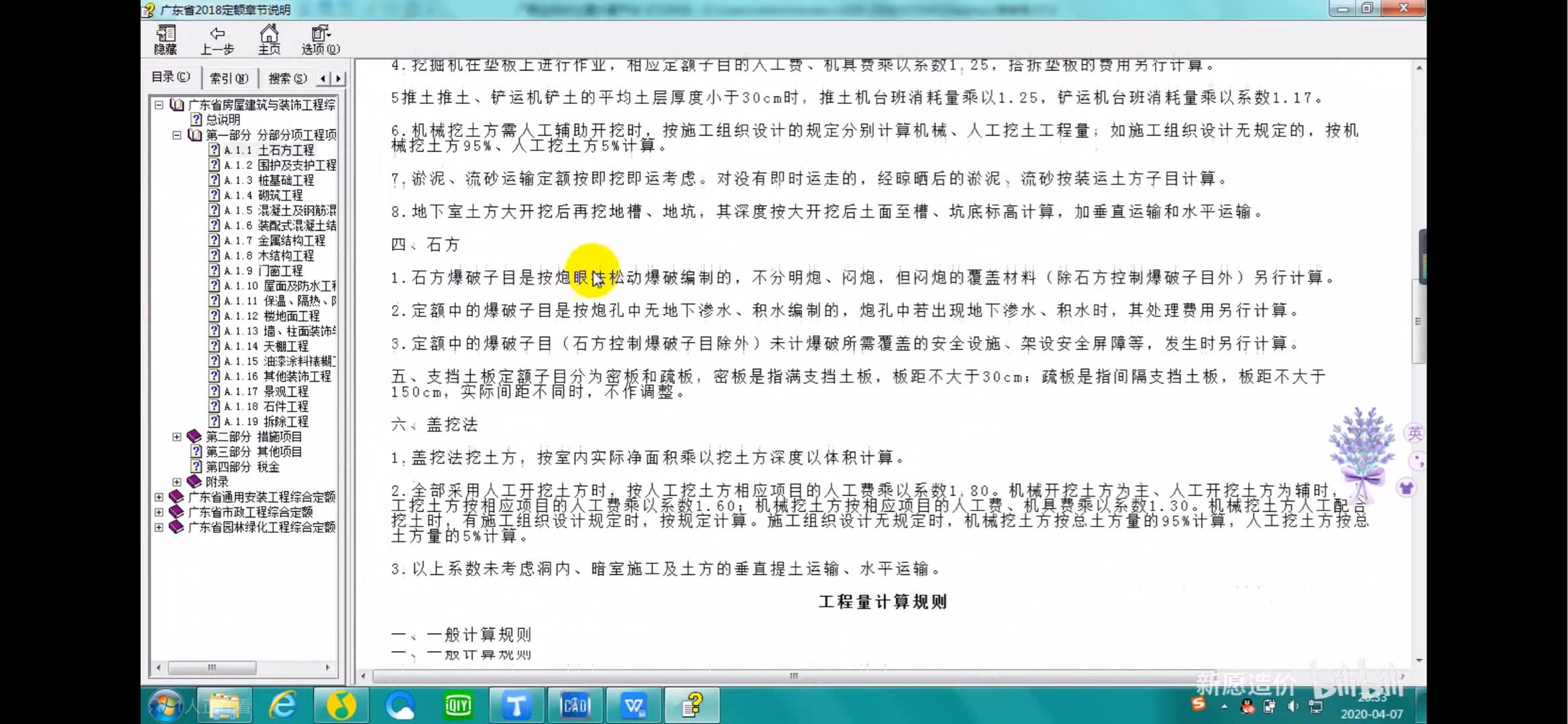This screenshot has height=724, width=1568.
Task: Open the 主页 home icon
Action: click(x=269, y=40)
